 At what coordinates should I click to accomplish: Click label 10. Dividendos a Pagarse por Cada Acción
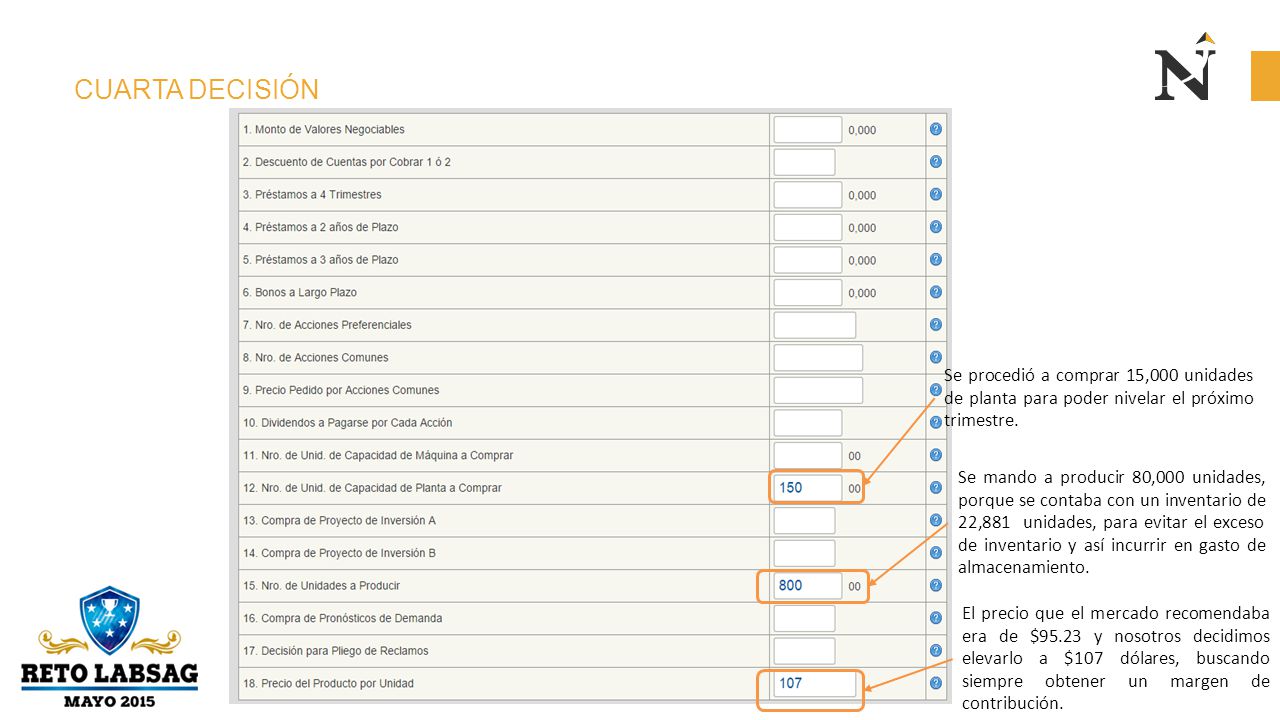[x=346, y=423]
